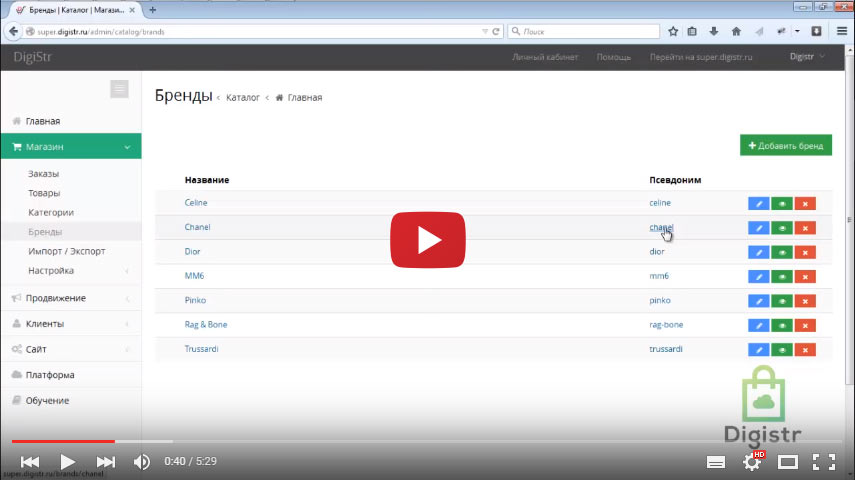Toggle visibility eye for Trussardi brand
Screen dimensions: 855x480
[782, 350]
